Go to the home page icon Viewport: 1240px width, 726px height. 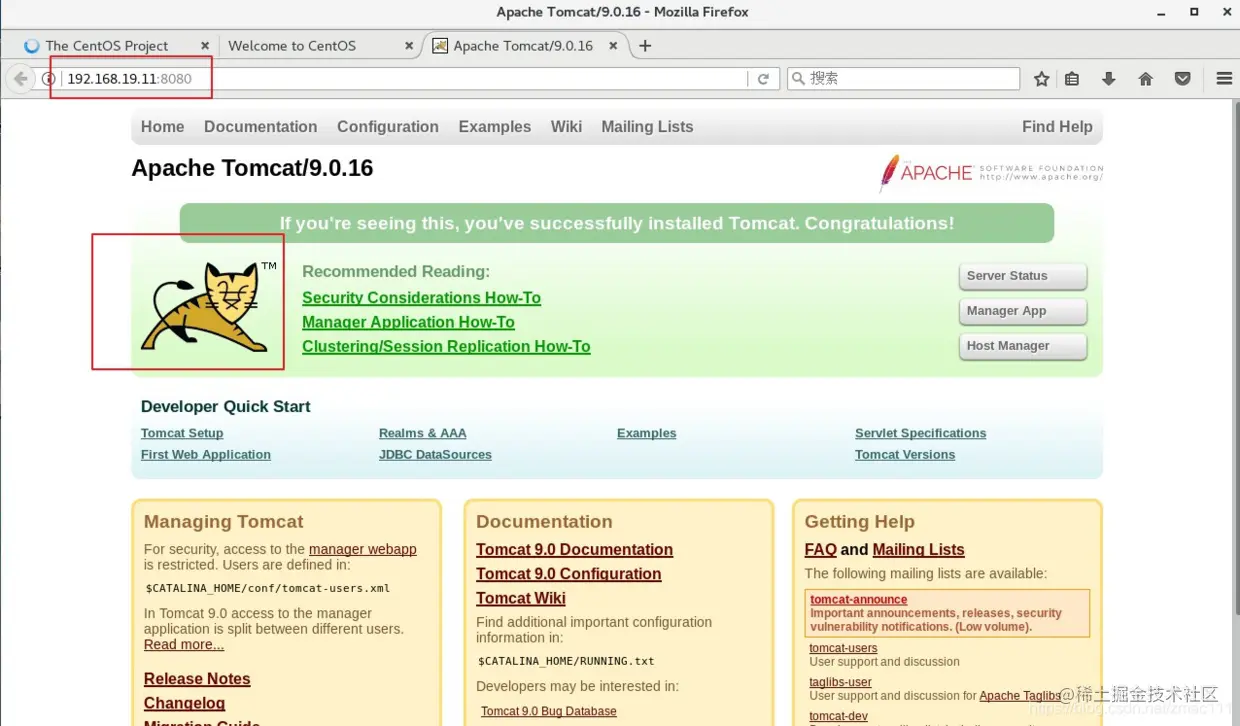1145,79
